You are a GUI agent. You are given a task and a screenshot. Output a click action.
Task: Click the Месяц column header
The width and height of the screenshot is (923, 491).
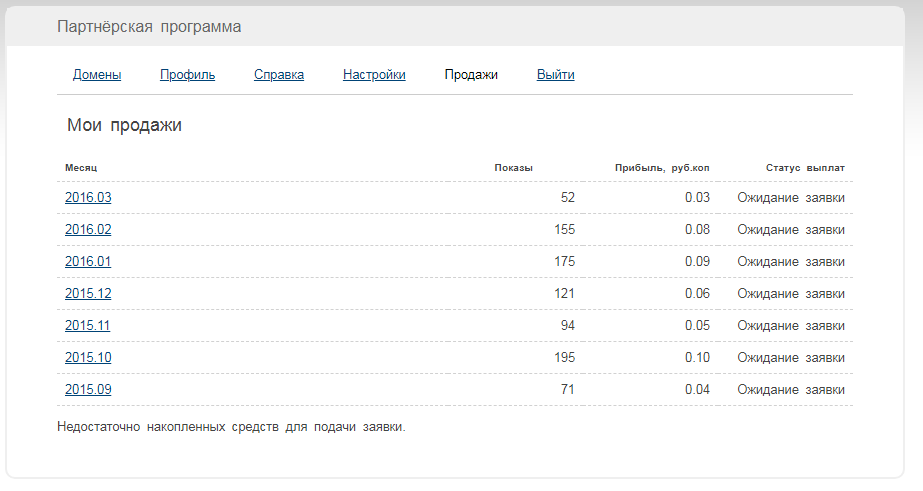(x=81, y=168)
